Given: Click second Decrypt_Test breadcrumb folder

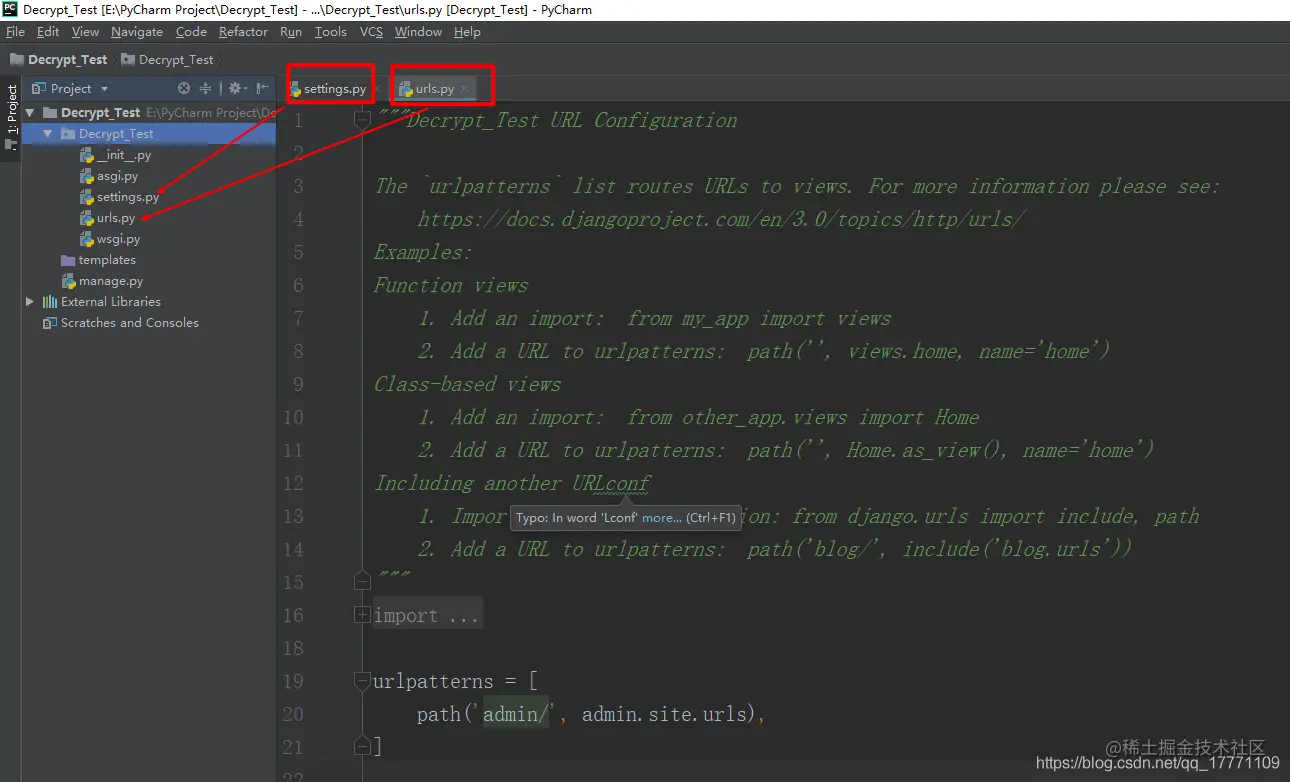Looking at the screenshot, I should [166, 60].
